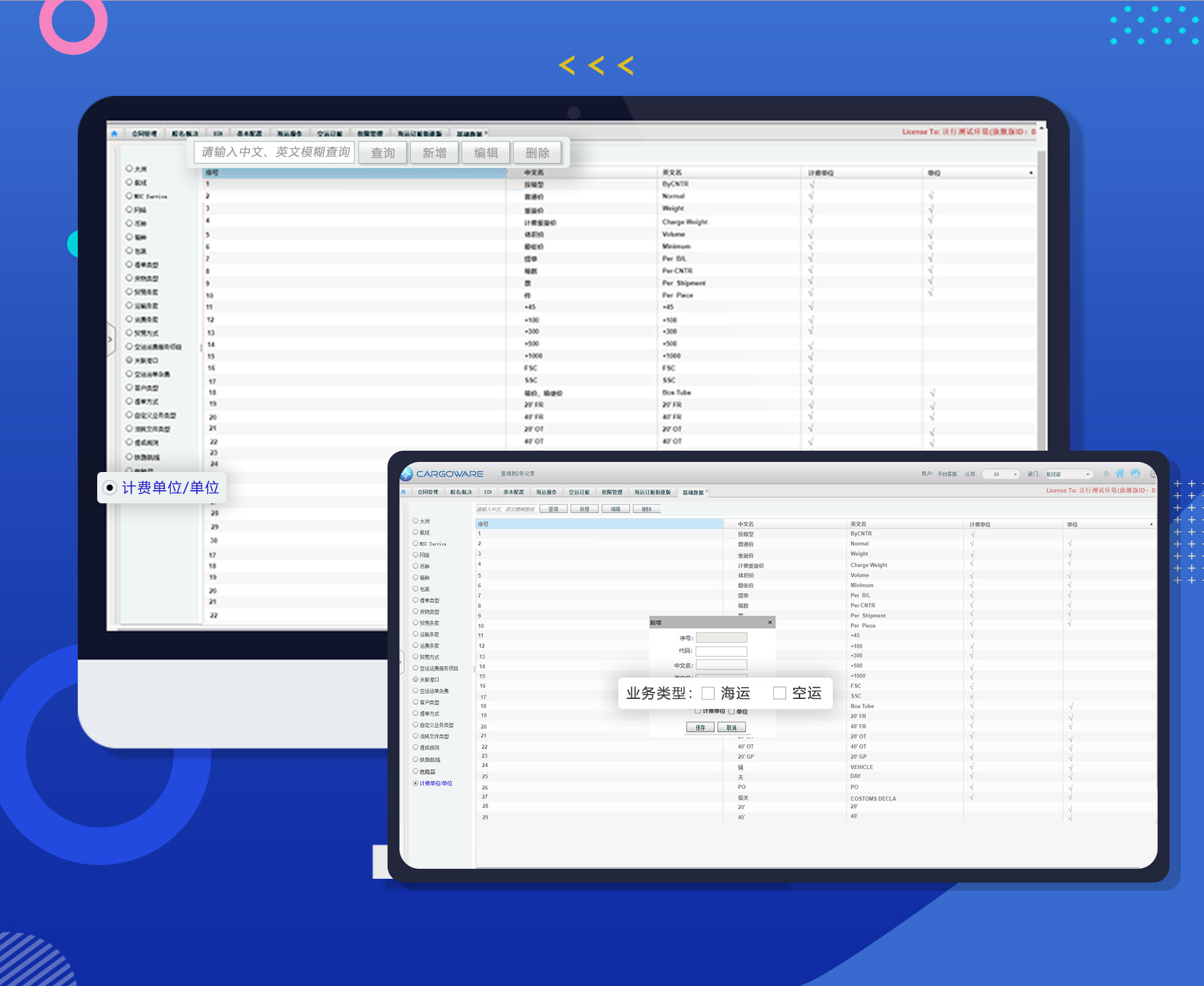Image resolution: width=1204 pixels, height=986 pixels.
Task: Open the 公司 SH dropdown
Action: 1001,474
